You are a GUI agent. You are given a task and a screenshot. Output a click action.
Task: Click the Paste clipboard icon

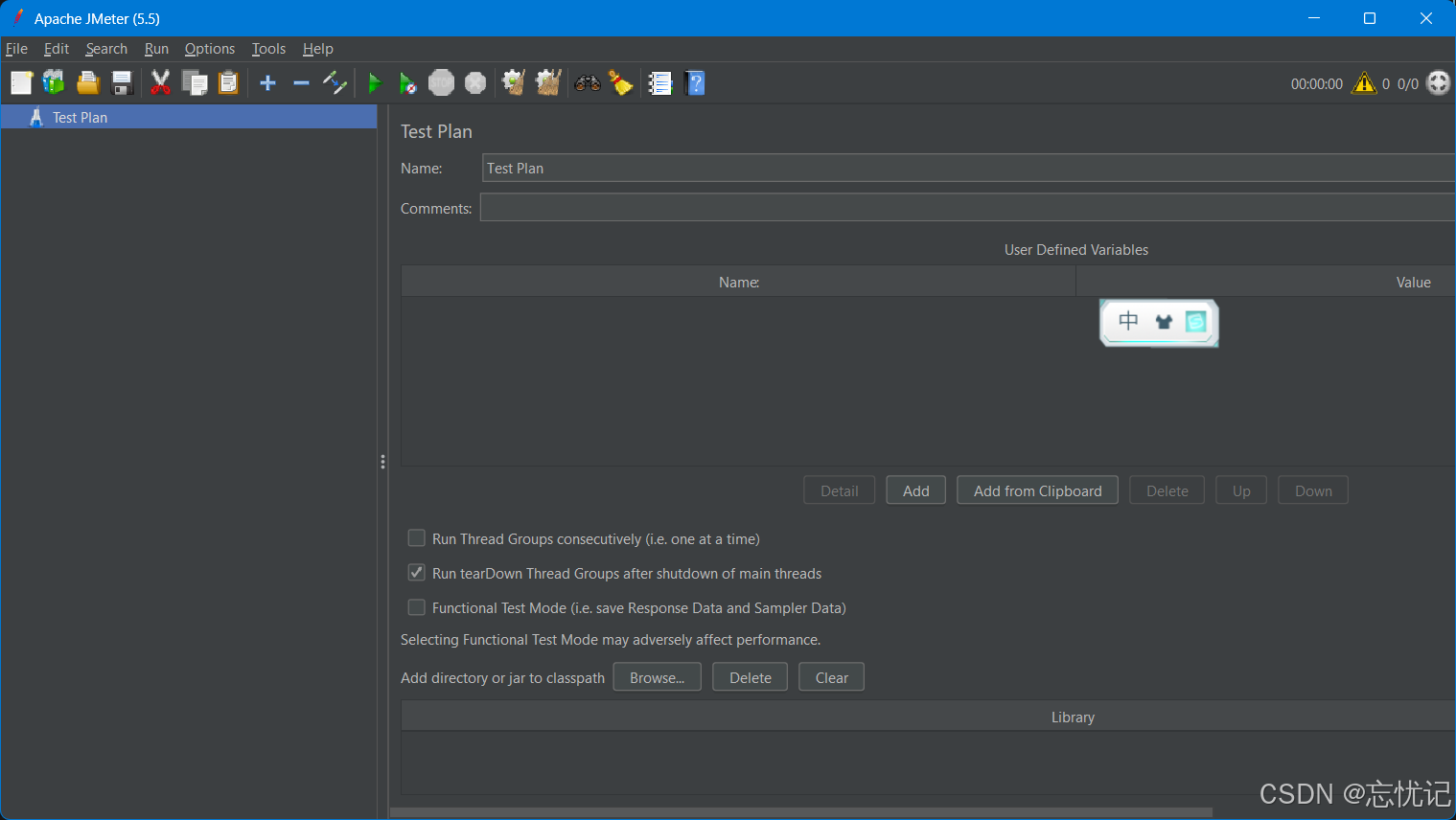228,83
